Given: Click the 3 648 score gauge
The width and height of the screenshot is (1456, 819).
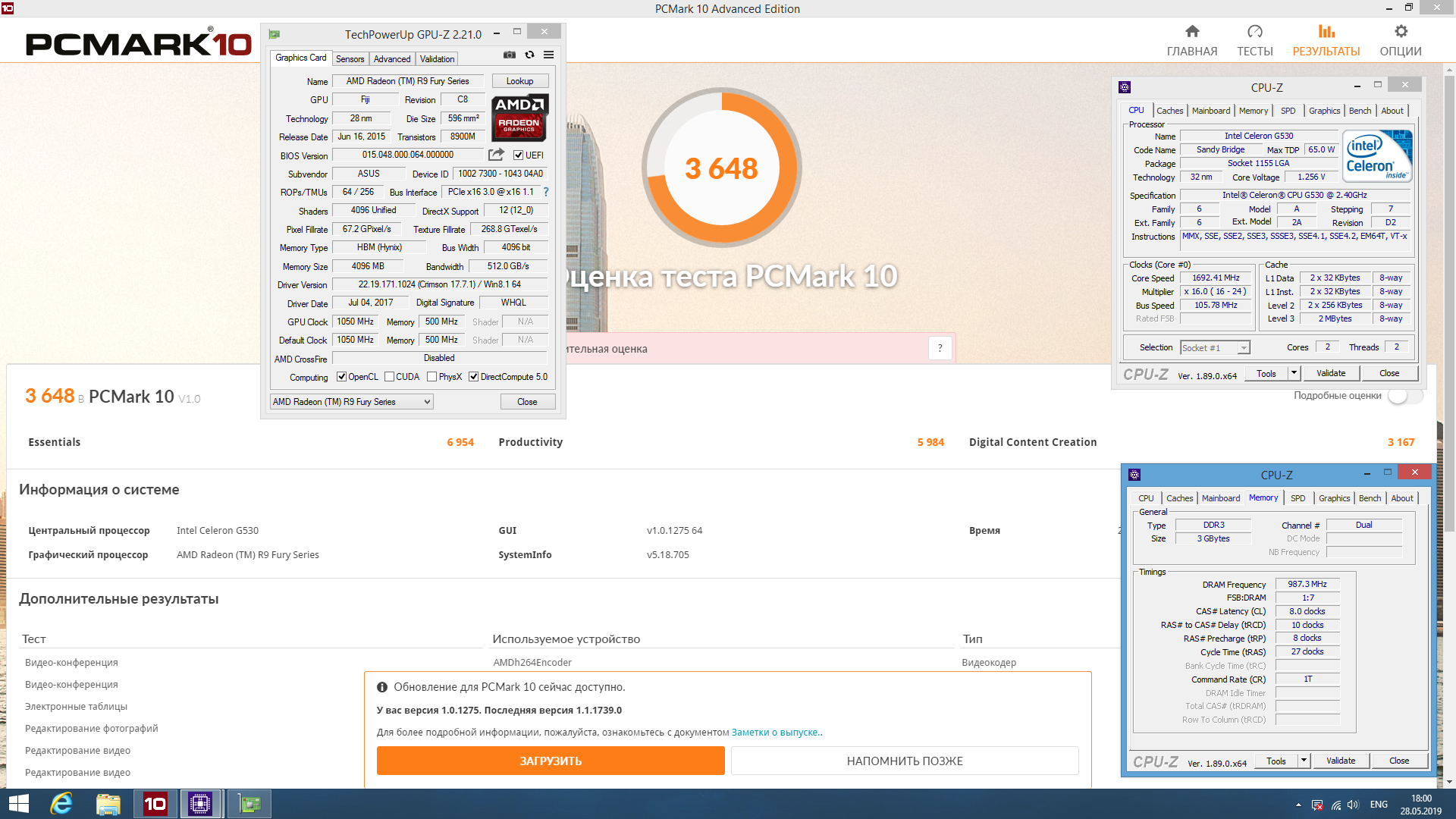Looking at the screenshot, I should 721,168.
